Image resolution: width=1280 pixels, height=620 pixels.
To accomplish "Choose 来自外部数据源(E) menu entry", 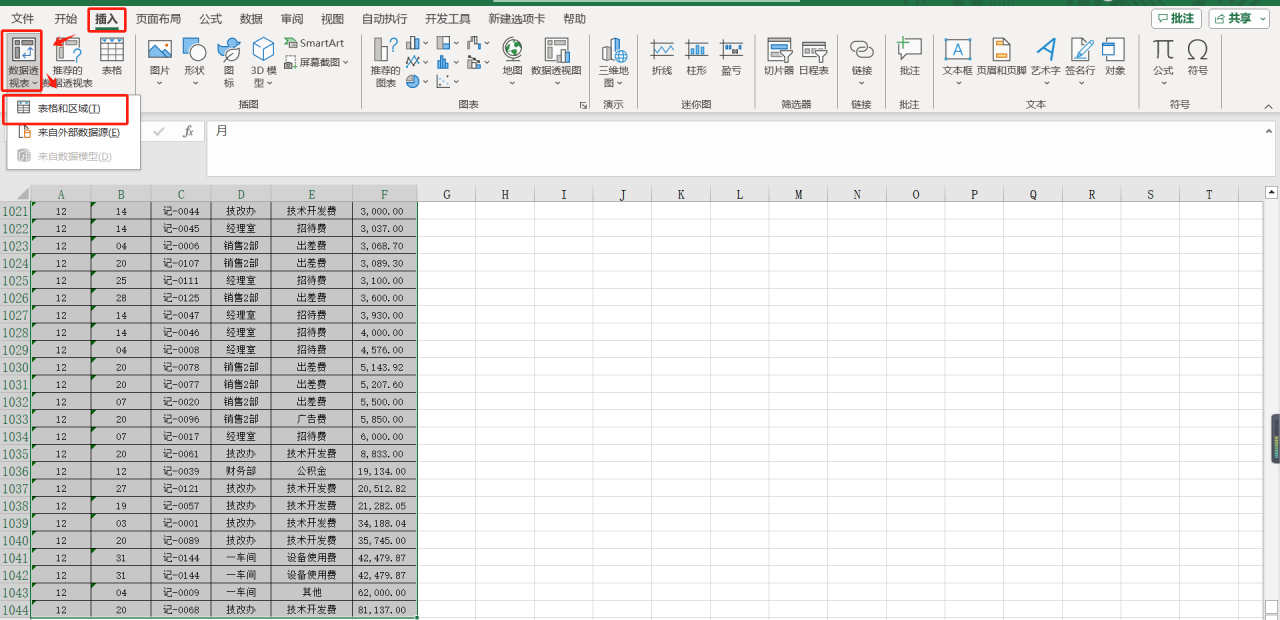I will click(x=73, y=132).
